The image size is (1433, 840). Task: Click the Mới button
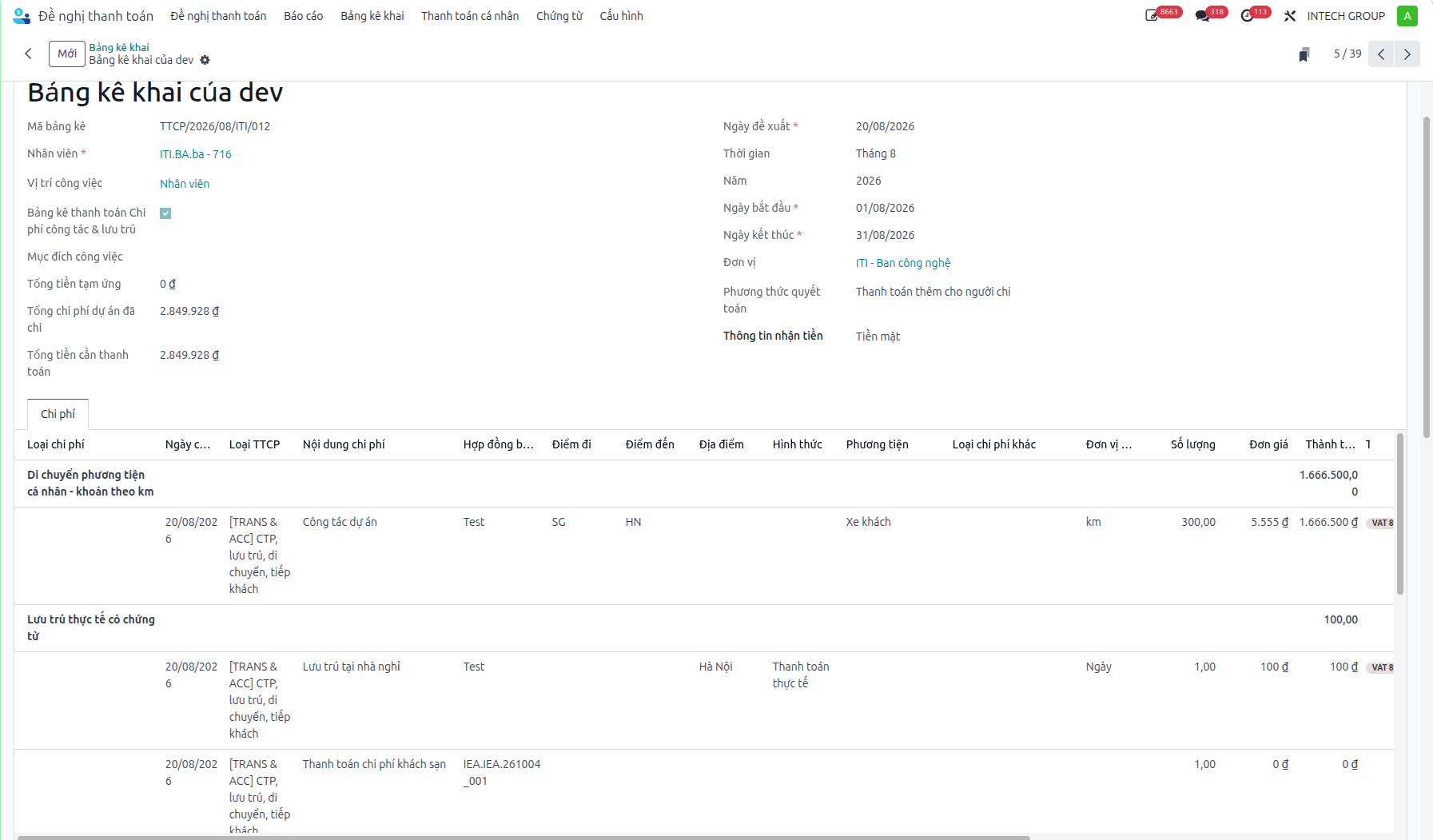click(67, 54)
